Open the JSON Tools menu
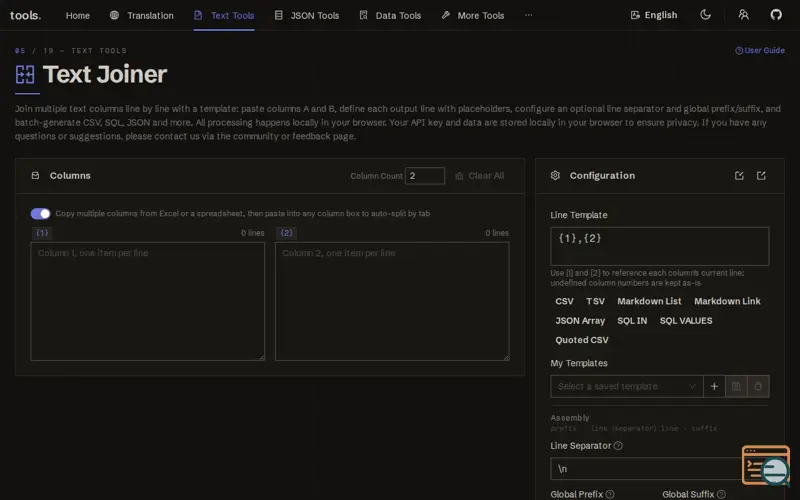800x500 pixels. [x=307, y=15]
